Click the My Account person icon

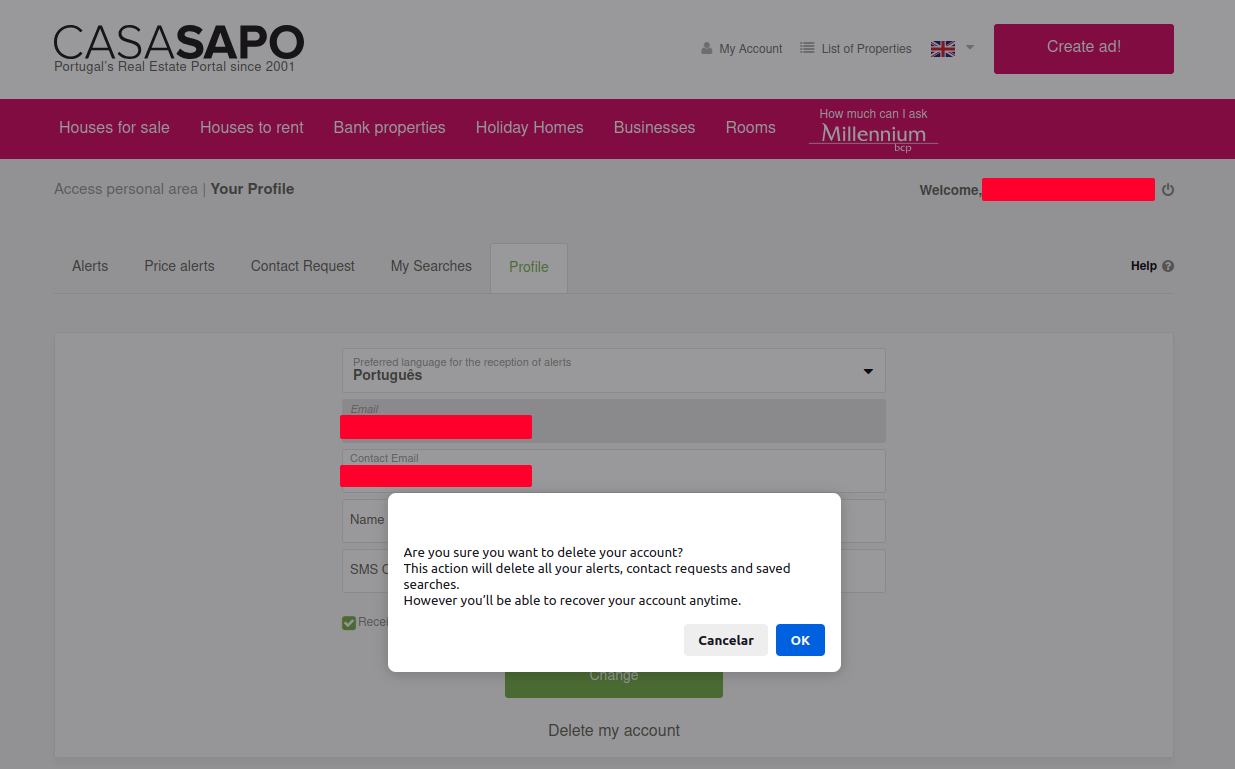click(x=707, y=48)
